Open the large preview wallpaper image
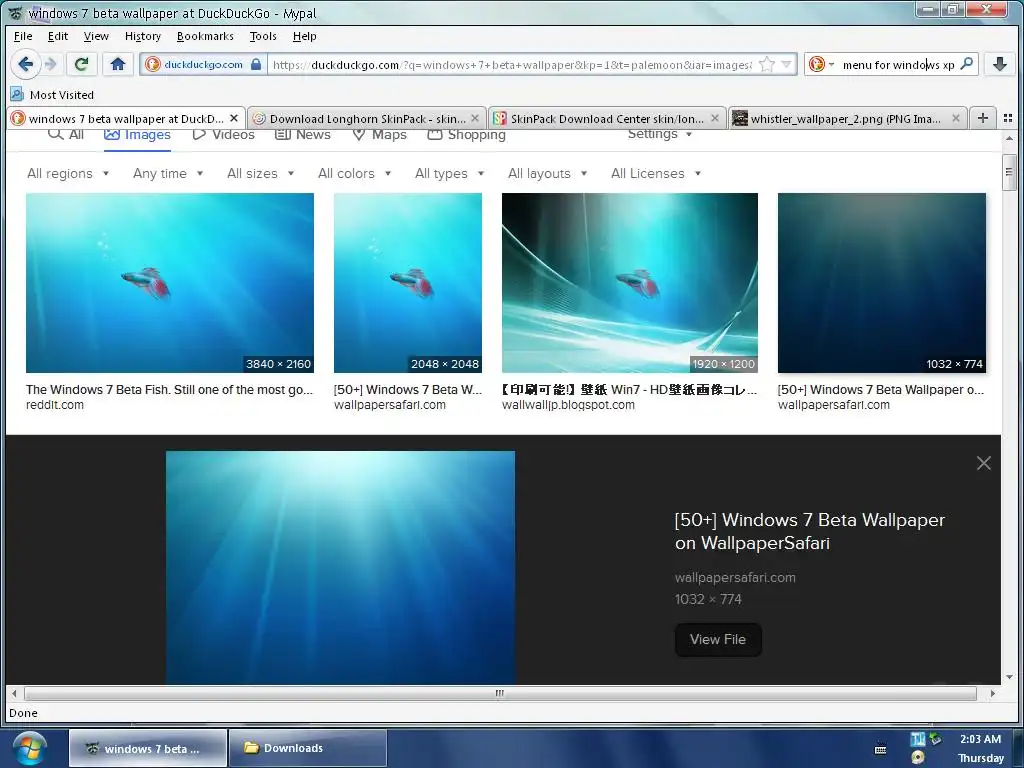1024x768 pixels. 340,568
